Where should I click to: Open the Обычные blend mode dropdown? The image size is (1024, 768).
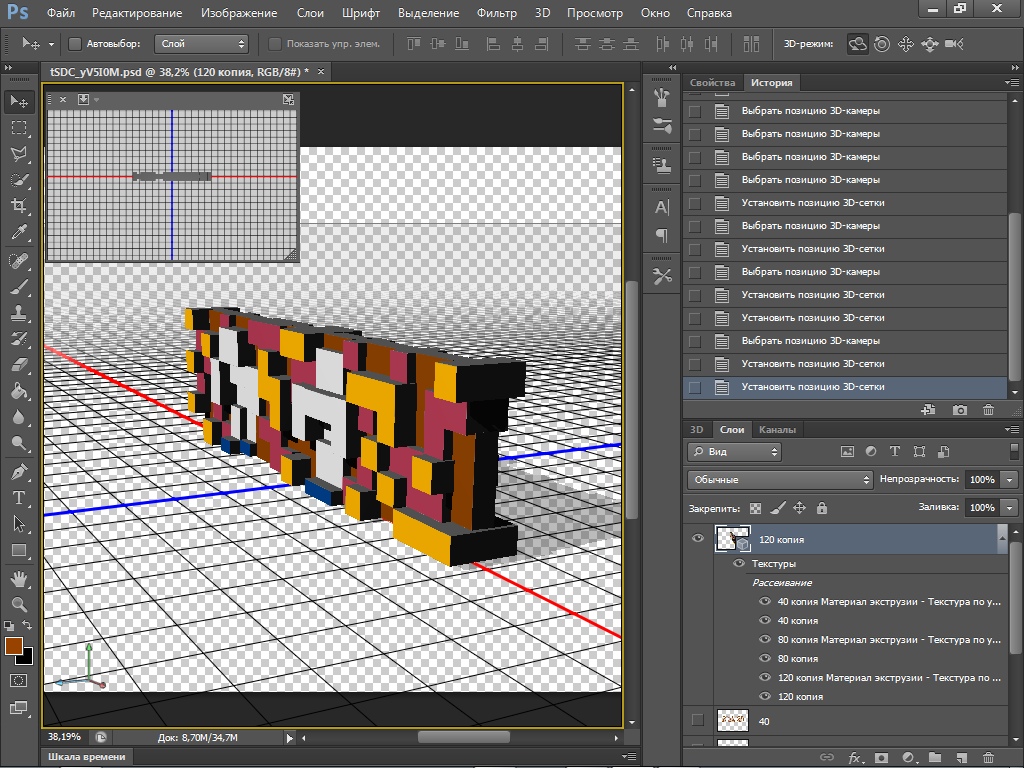780,479
